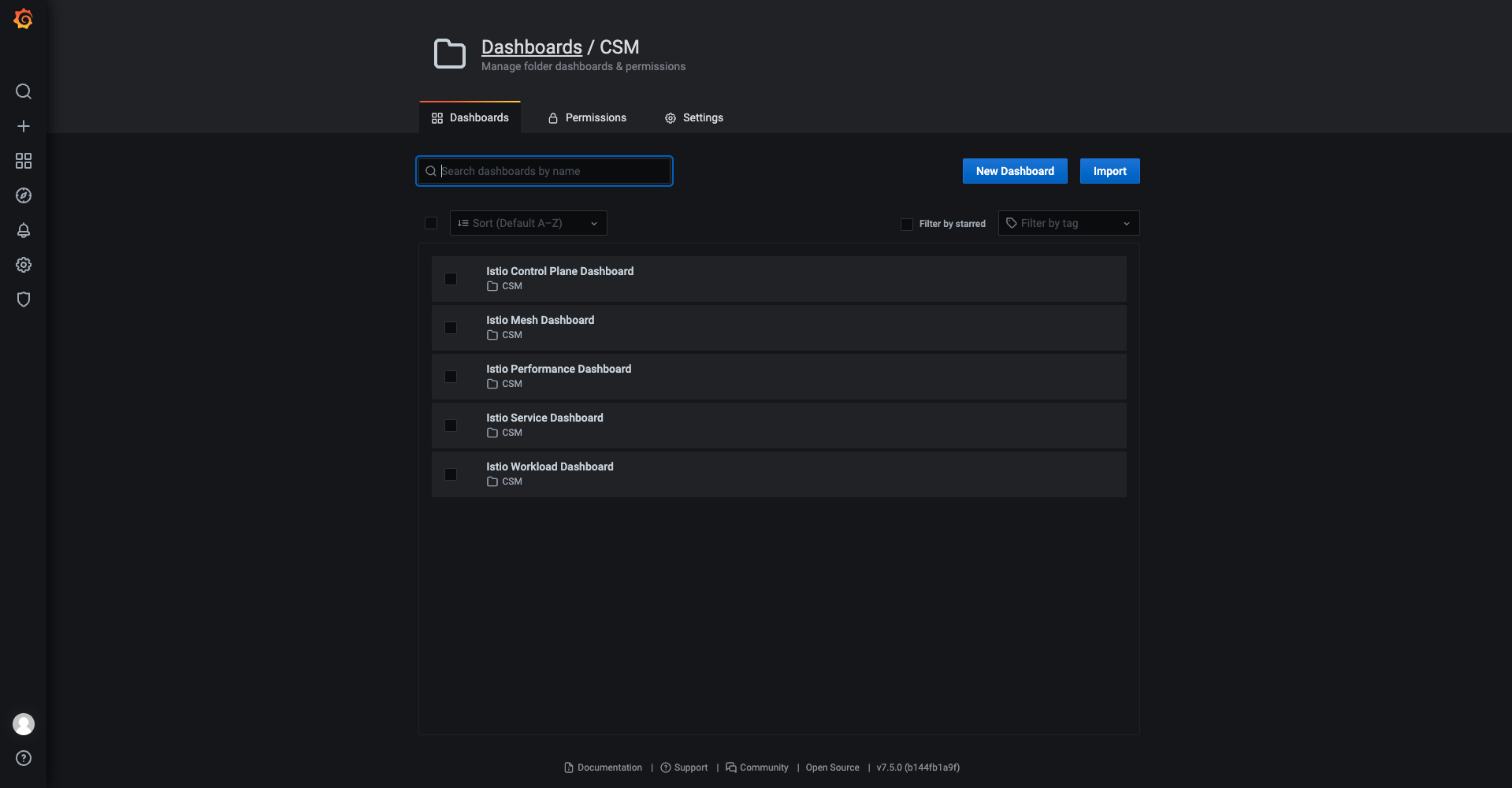This screenshot has height=788, width=1512.
Task: Open the Open Source footer link
Action: pos(833,768)
